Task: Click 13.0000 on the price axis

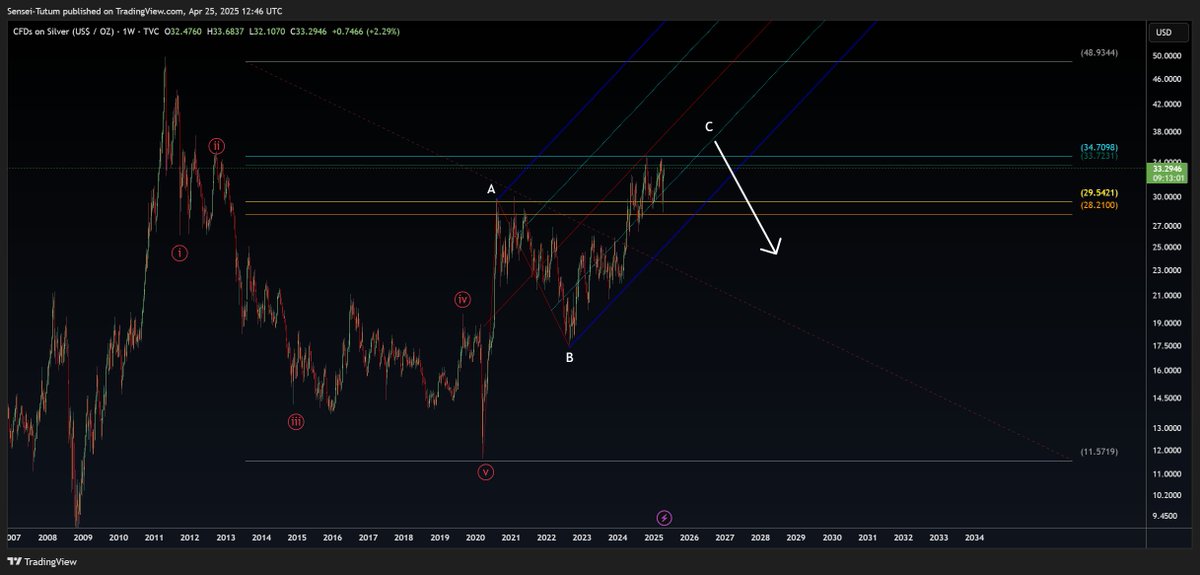Action: click(x=1167, y=429)
